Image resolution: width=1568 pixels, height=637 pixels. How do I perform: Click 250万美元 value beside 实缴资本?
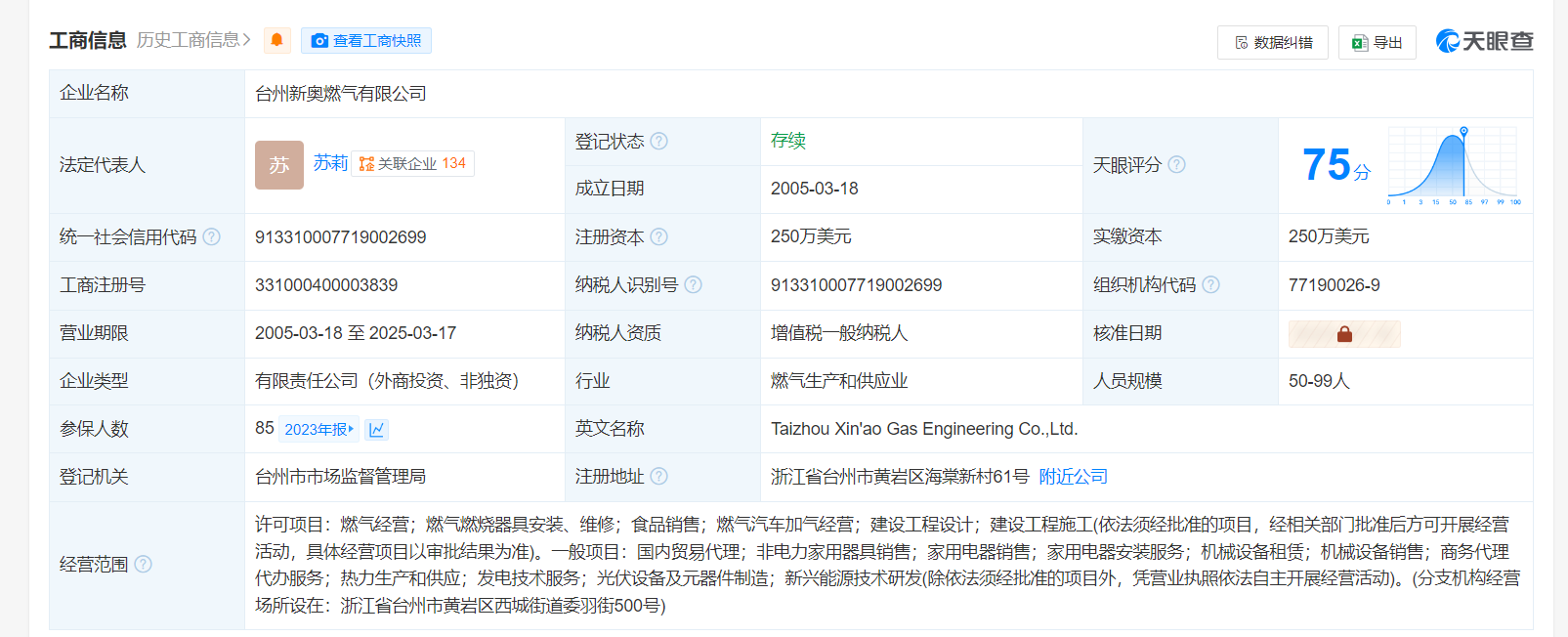click(x=1329, y=236)
